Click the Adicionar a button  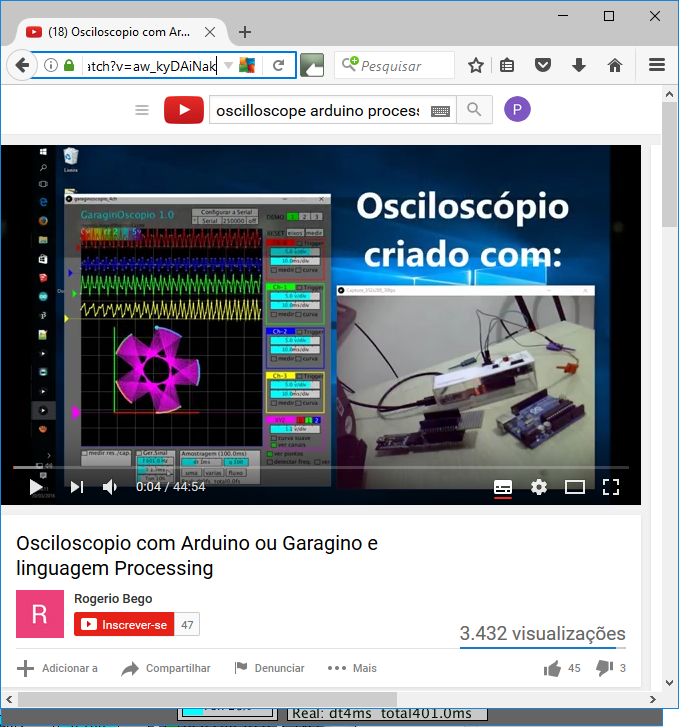pyautogui.click(x=58, y=668)
